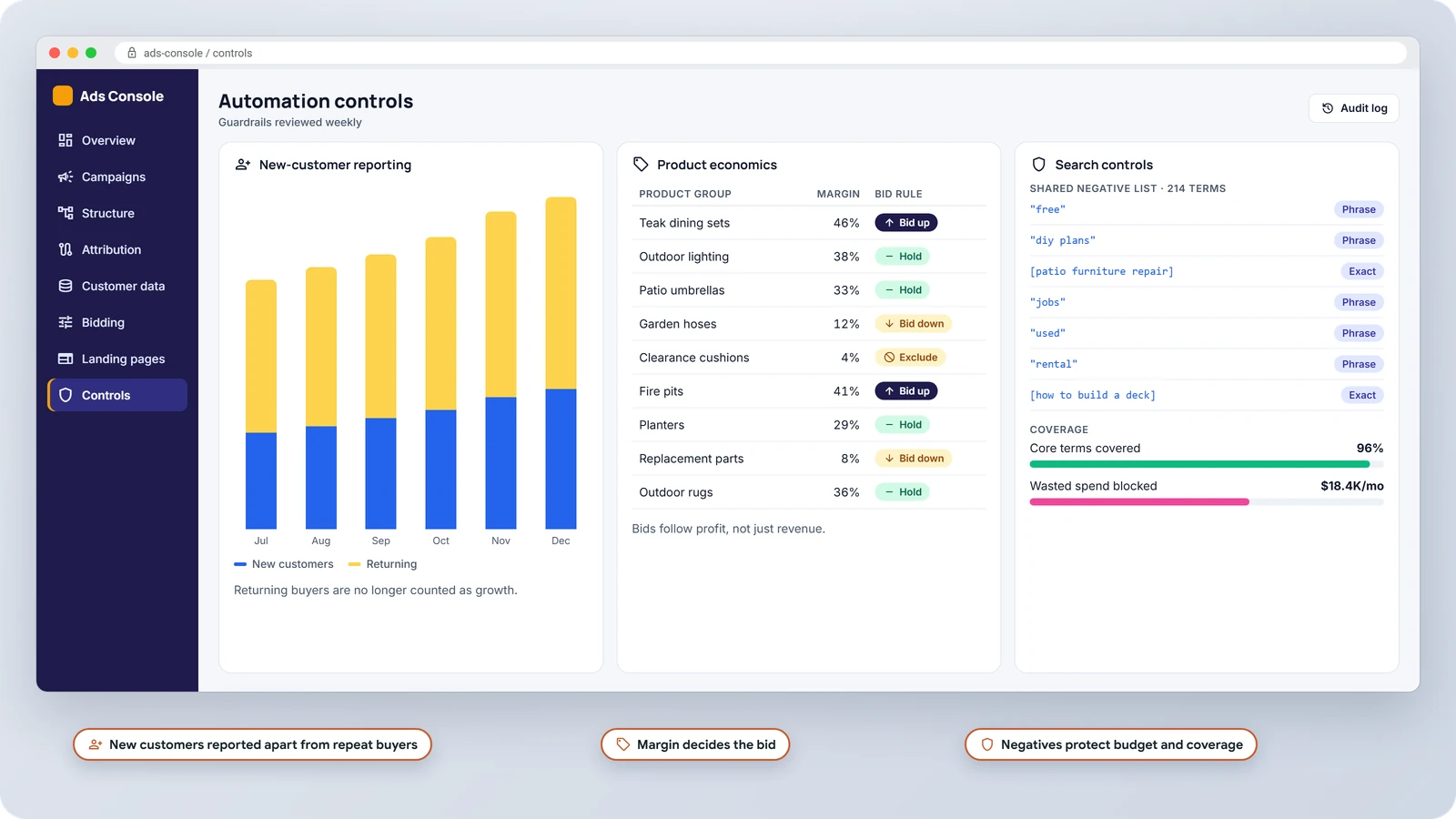Click the Controls shield icon in sidebar
The image size is (1456, 819).
pyautogui.click(x=66, y=395)
